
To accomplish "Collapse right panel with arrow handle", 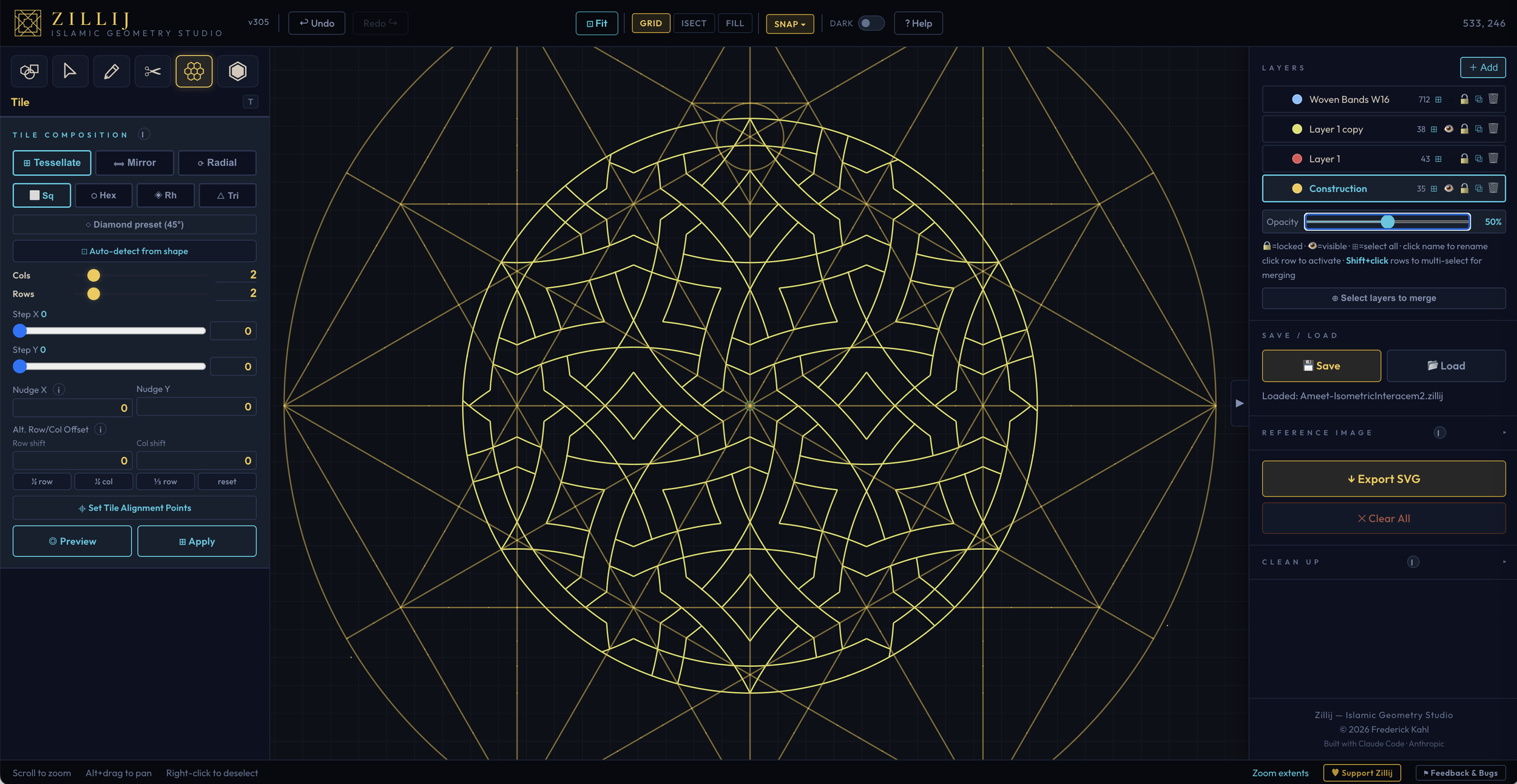I will click(1239, 403).
